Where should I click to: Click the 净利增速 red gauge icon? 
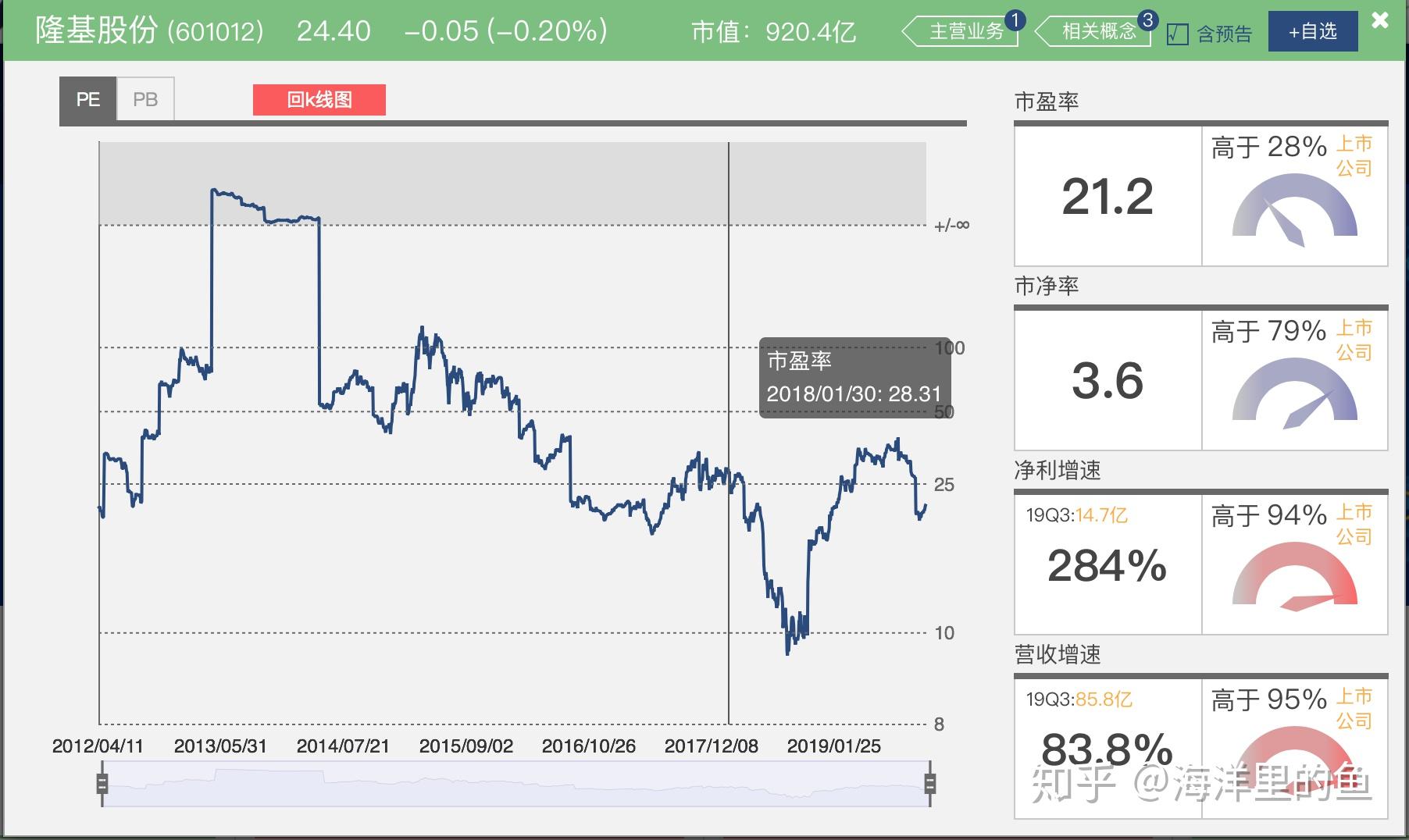click(x=1295, y=577)
